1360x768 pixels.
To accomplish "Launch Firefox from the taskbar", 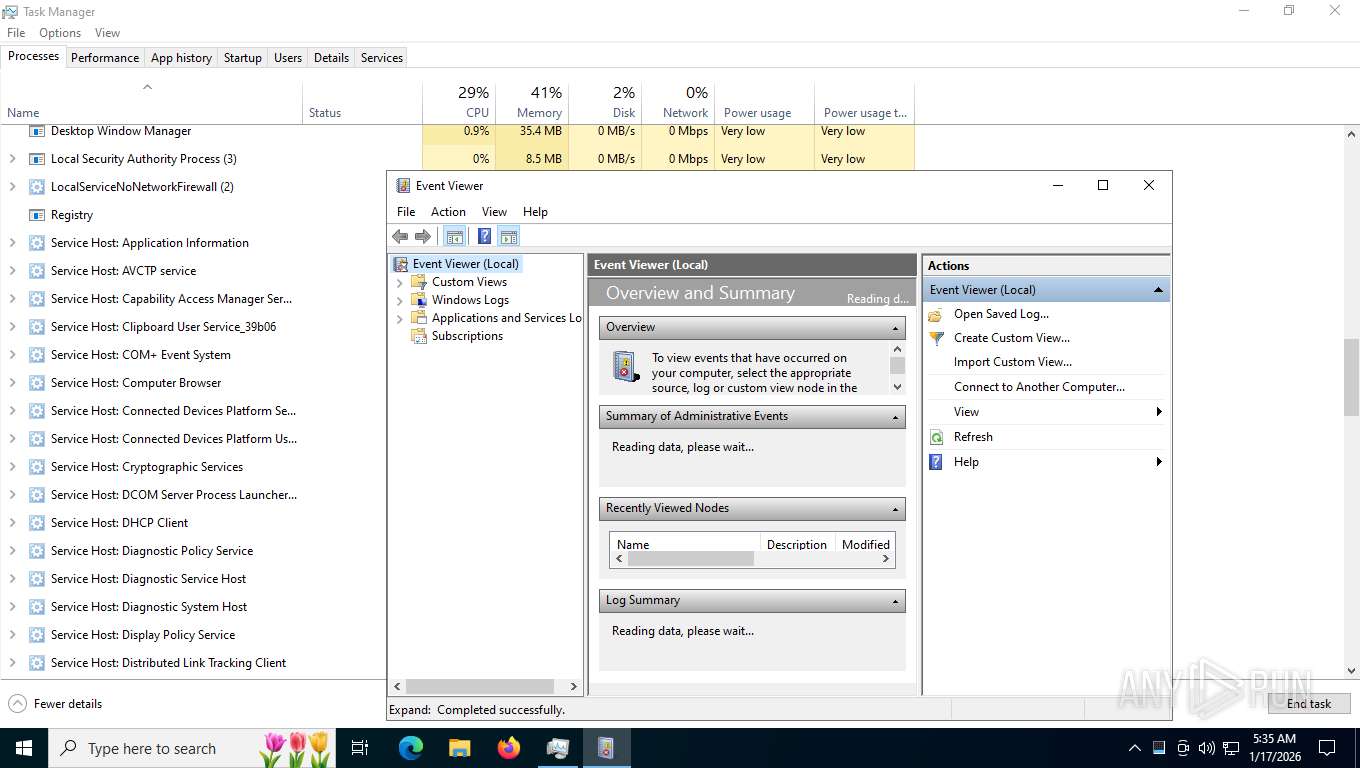I will pos(508,748).
